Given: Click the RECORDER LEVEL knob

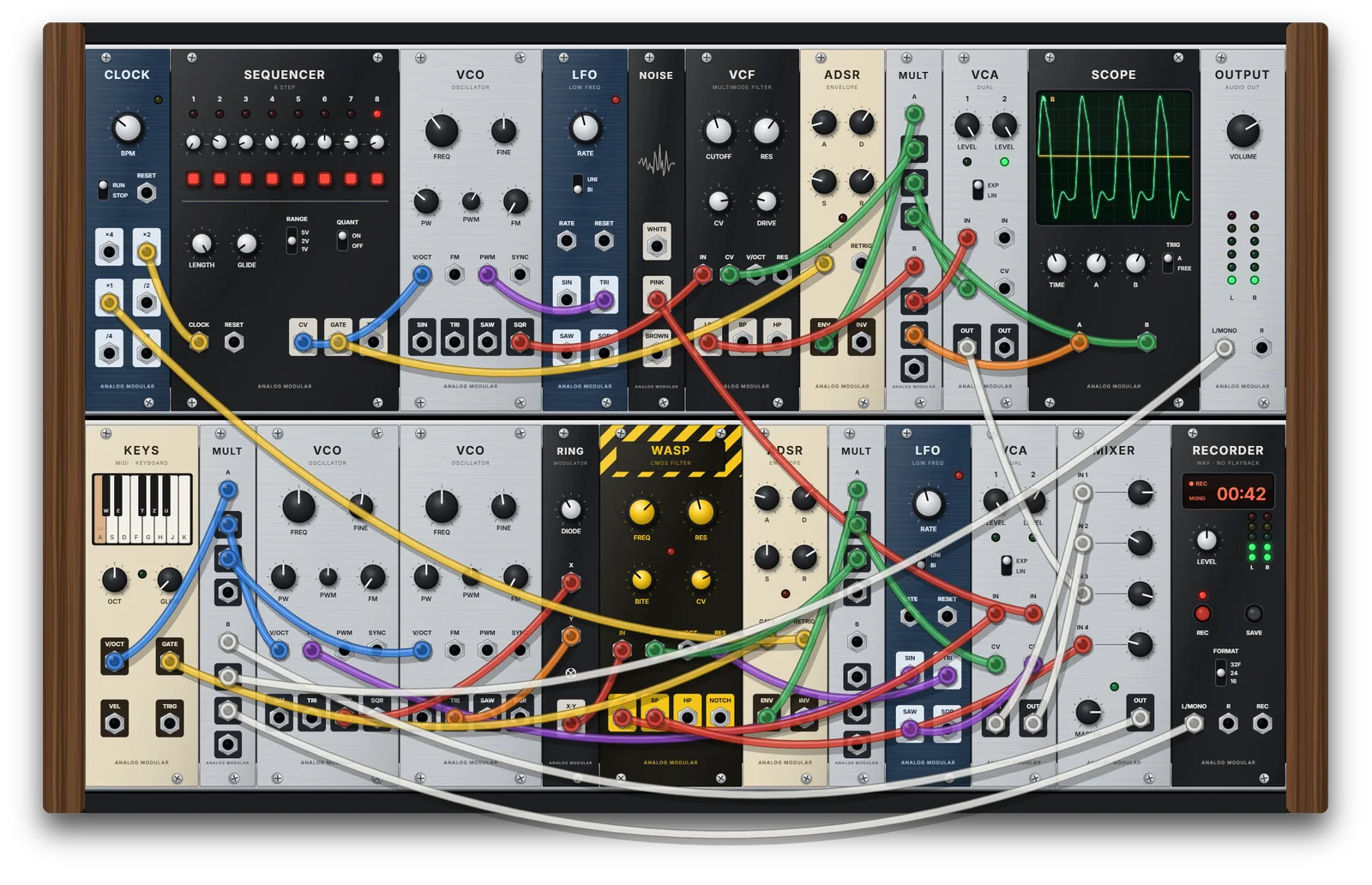Looking at the screenshot, I should 1207,540.
